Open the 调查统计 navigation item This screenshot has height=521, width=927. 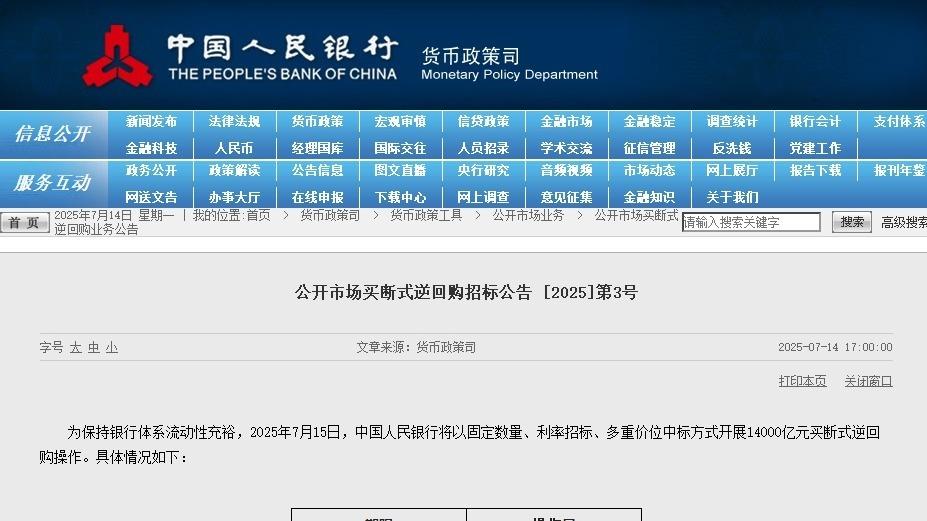(x=732, y=122)
